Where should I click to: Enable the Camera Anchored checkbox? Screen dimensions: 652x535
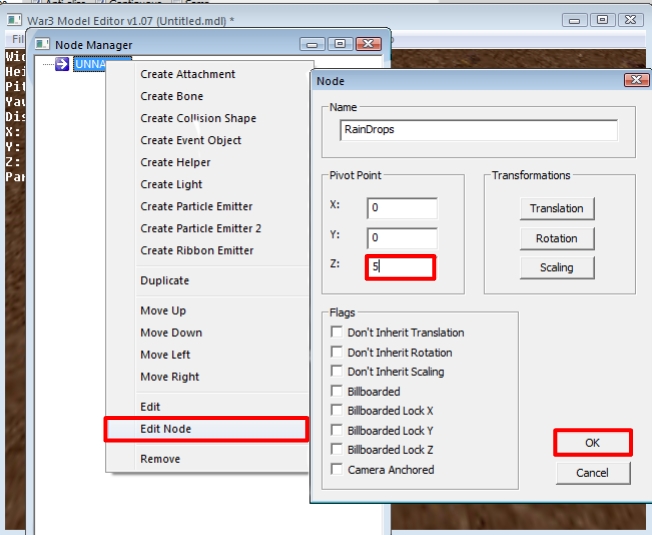point(336,469)
